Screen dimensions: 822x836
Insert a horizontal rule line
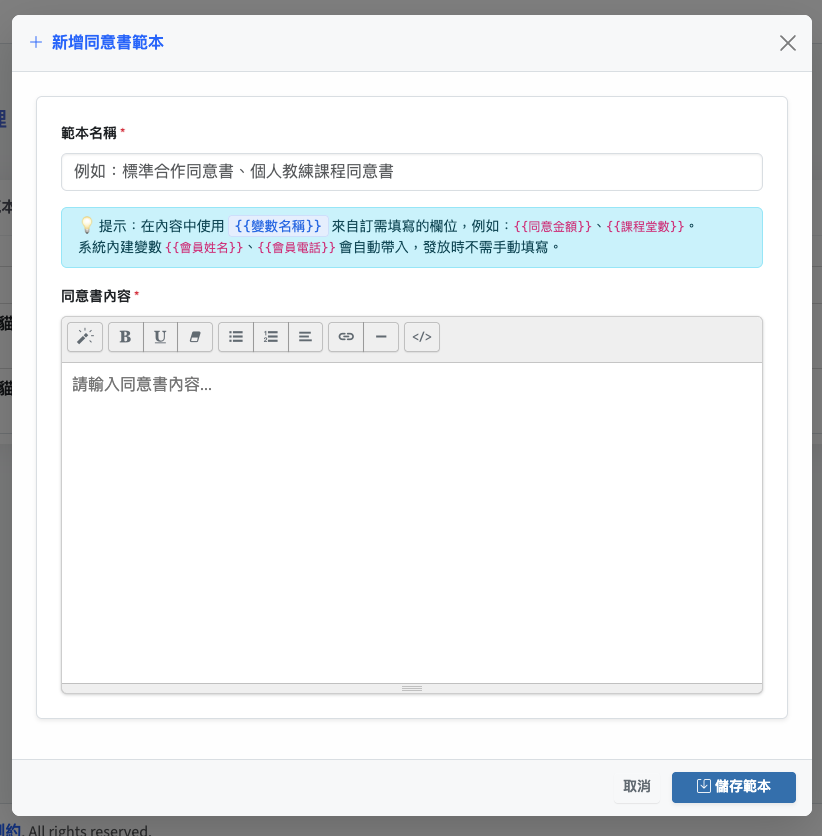(381, 337)
